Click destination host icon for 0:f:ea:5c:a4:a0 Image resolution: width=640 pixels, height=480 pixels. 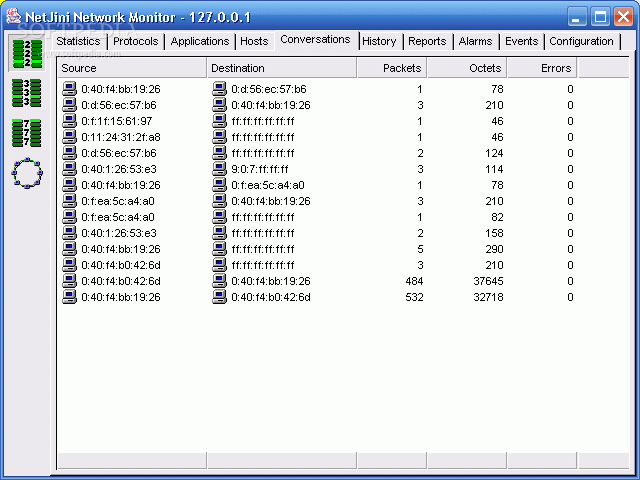coord(220,184)
